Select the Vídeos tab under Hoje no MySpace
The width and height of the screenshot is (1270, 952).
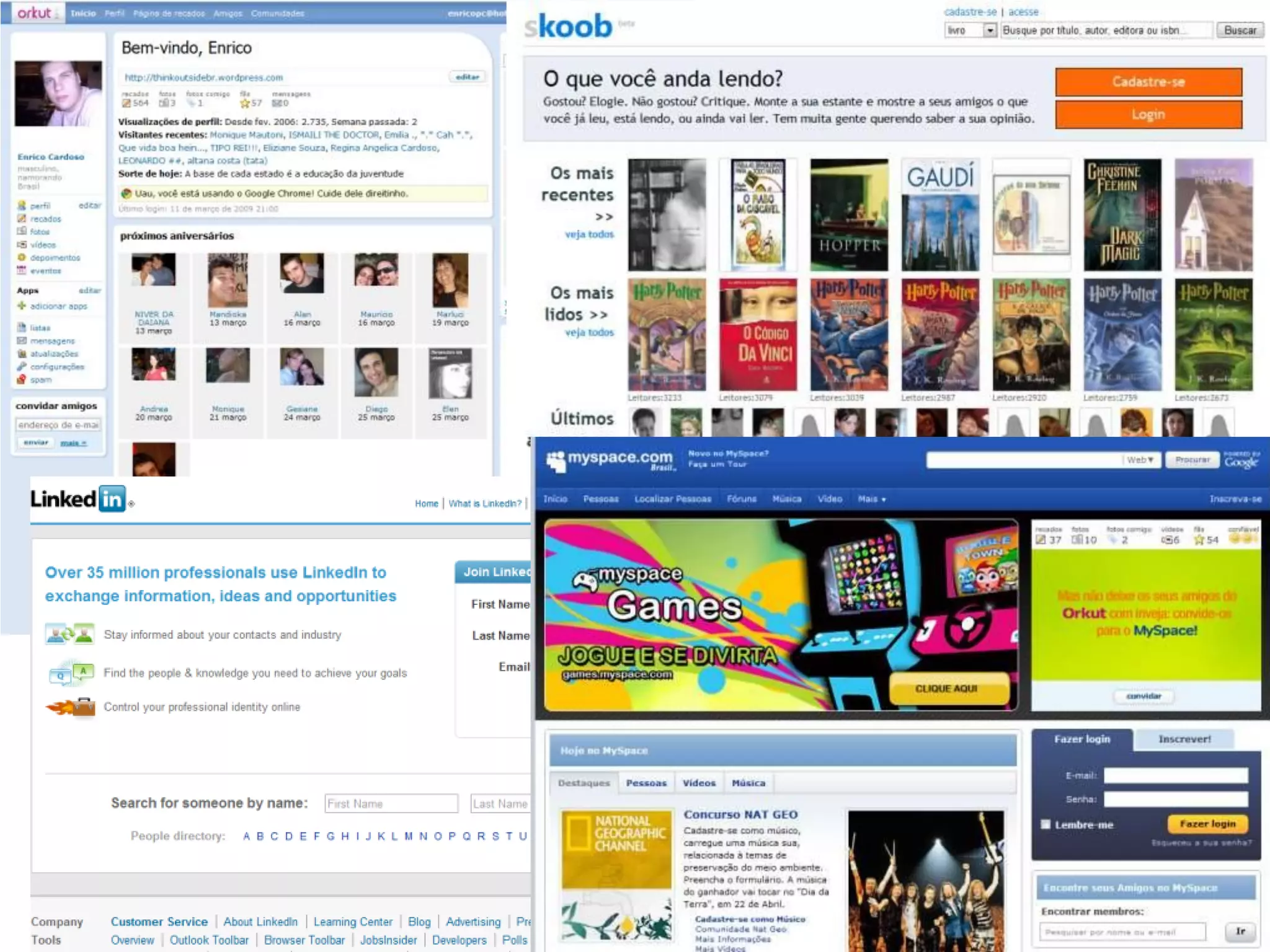coord(699,783)
